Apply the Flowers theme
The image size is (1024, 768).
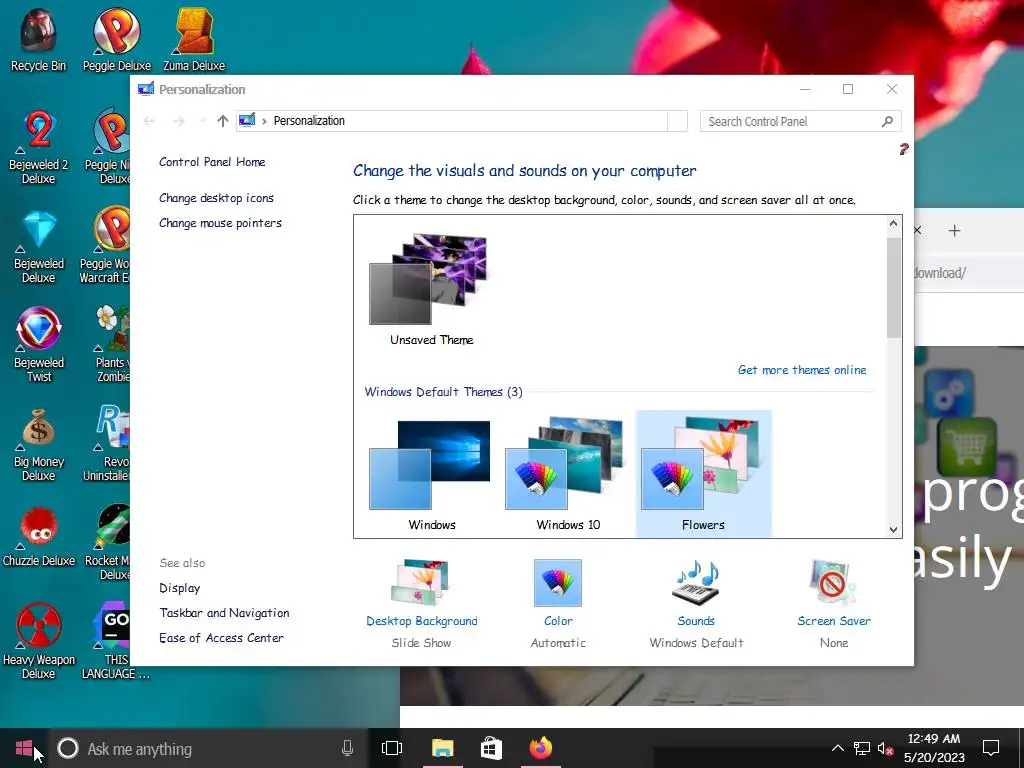coord(703,474)
